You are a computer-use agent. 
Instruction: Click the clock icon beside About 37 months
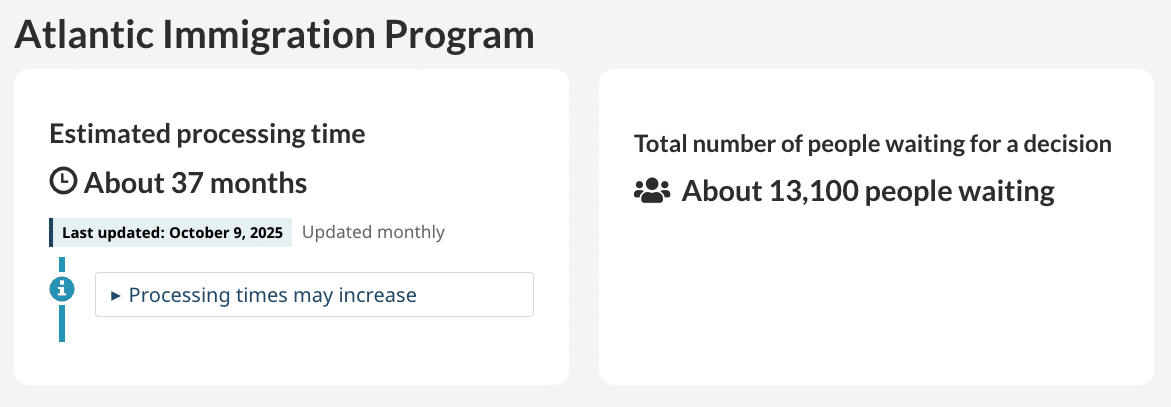point(63,181)
